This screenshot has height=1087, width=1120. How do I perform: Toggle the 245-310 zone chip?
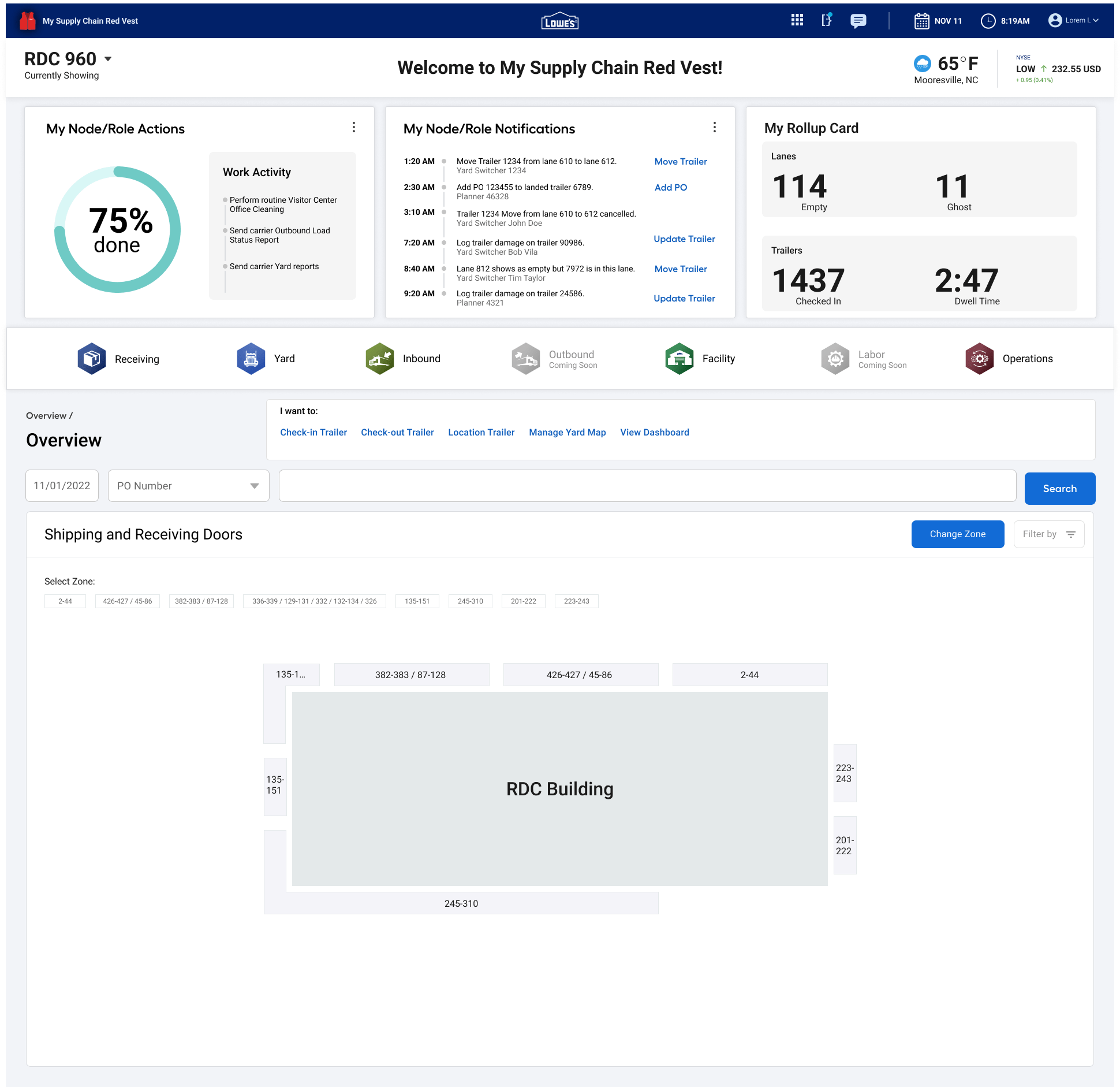point(471,601)
